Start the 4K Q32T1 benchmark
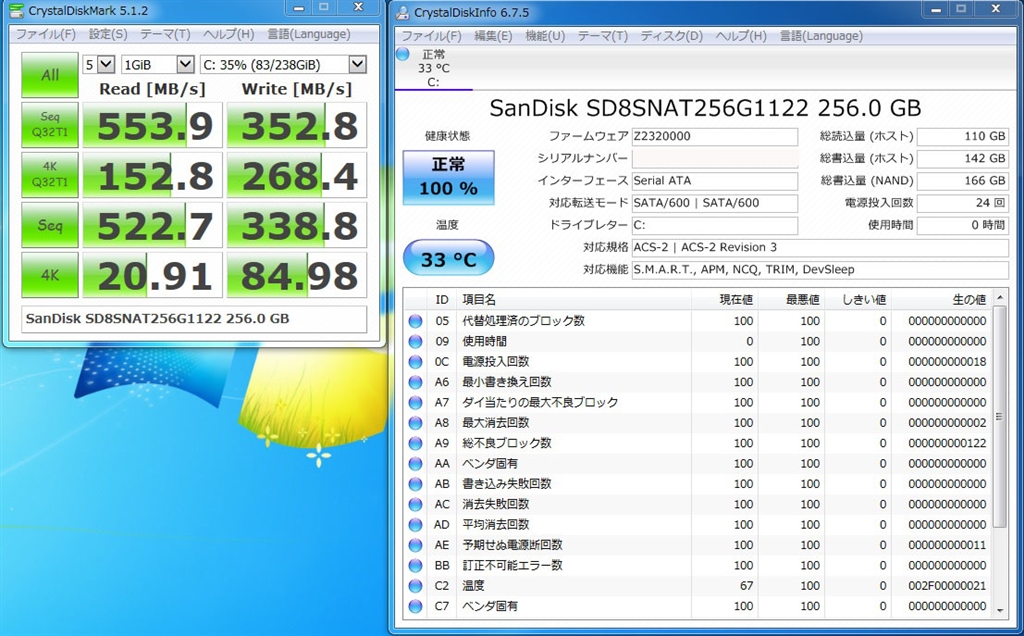The image size is (1024, 636). coord(50,175)
